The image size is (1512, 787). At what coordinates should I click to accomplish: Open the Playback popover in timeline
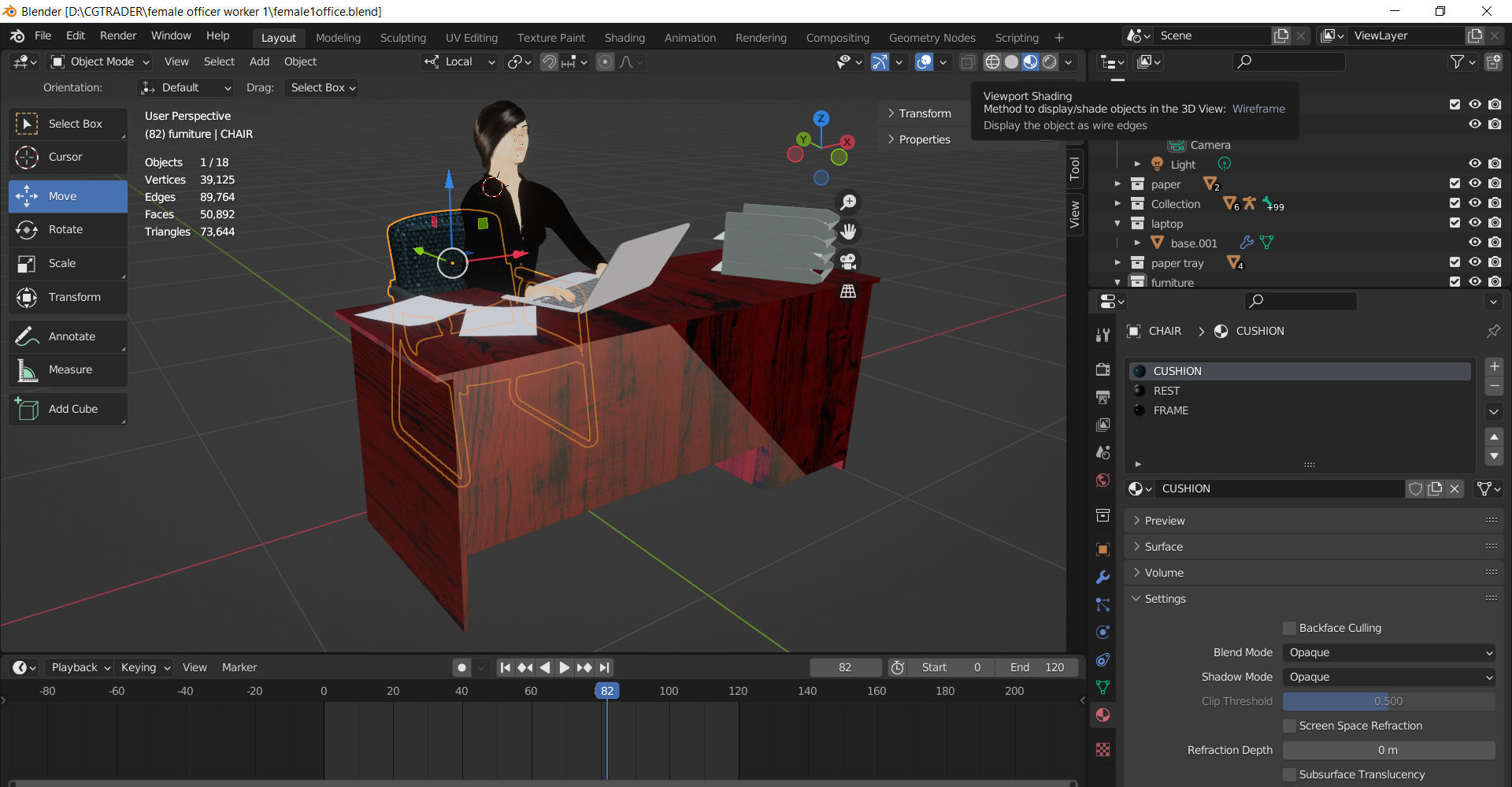[x=80, y=667]
